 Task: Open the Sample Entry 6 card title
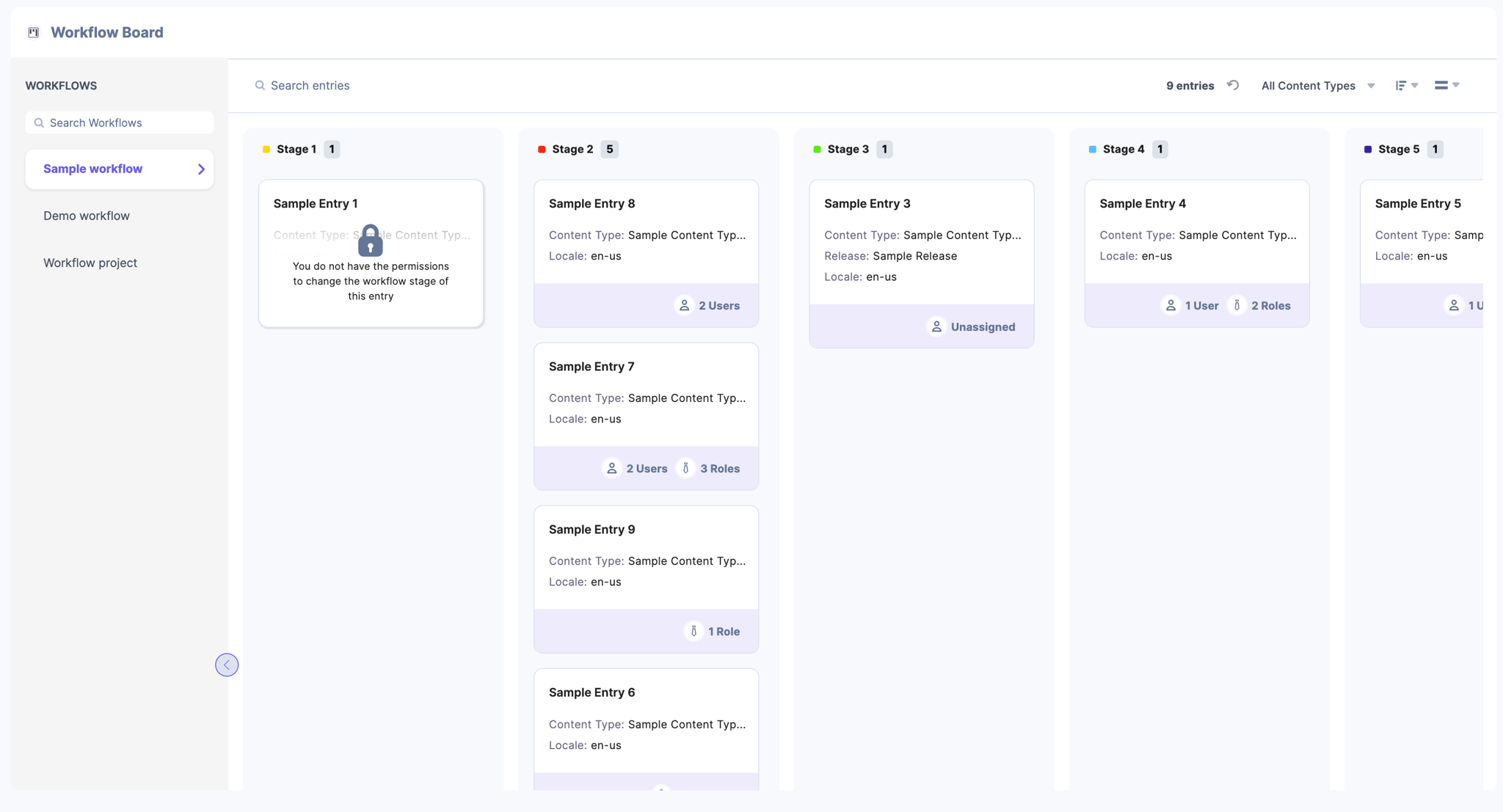(x=592, y=692)
